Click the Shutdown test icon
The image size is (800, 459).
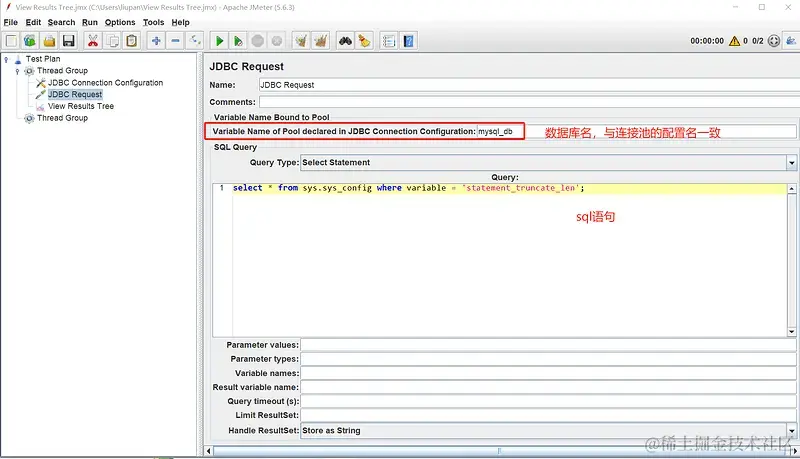tap(277, 41)
